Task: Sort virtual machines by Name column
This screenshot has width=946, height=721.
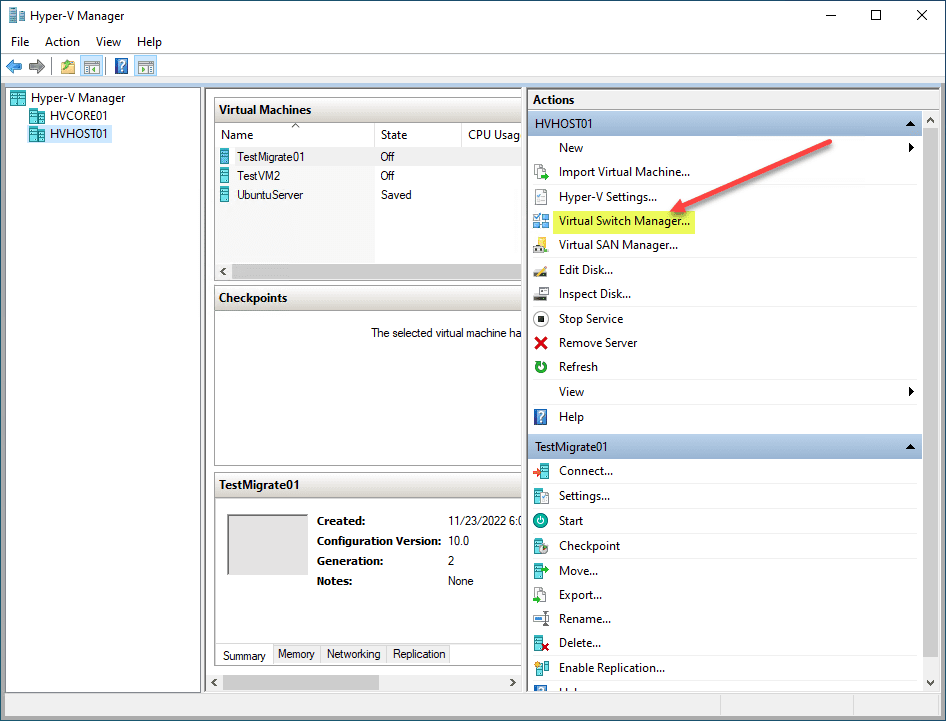Action: point(295,135)
